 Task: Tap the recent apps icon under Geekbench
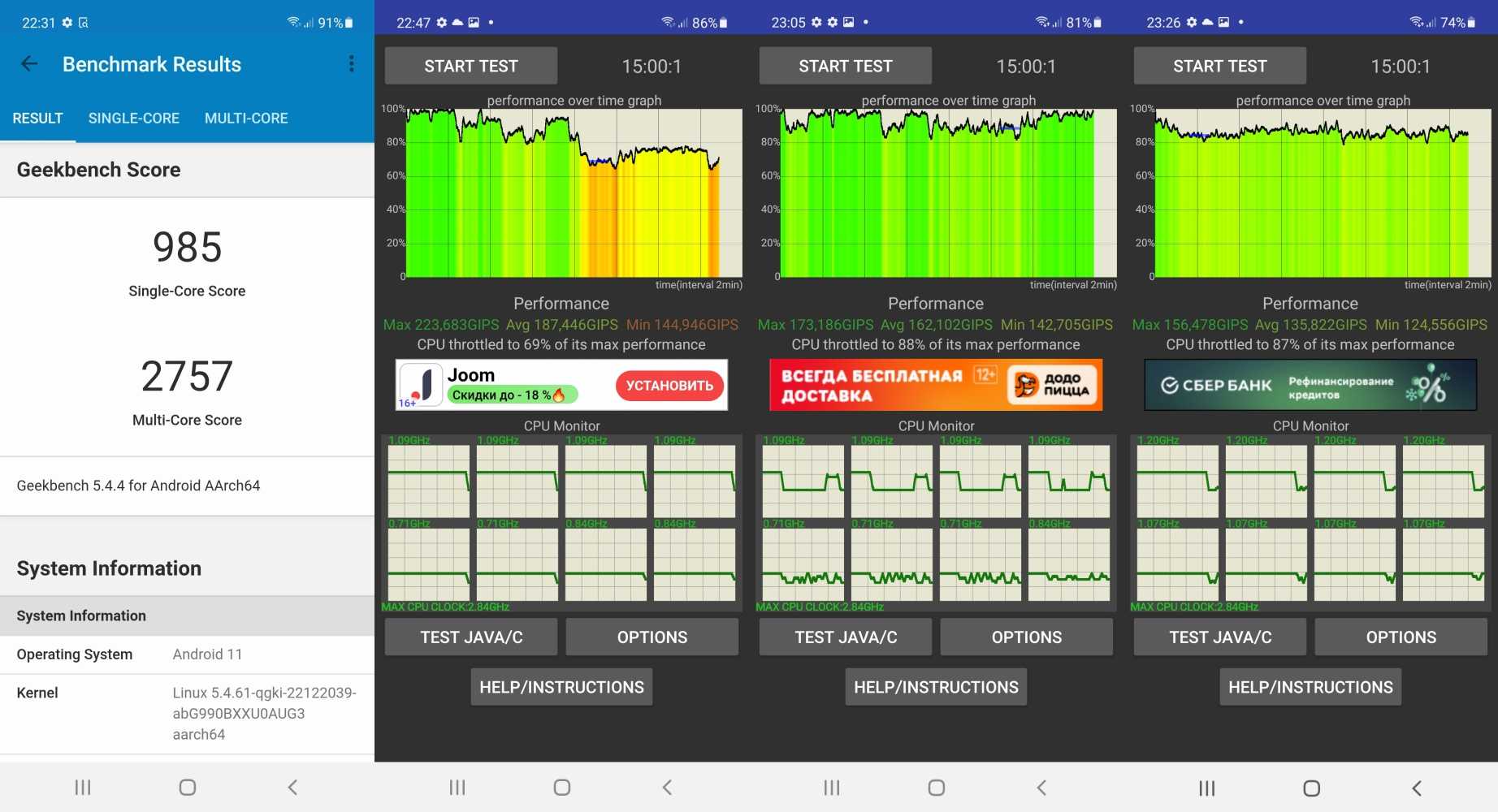(x=83, y=787)
